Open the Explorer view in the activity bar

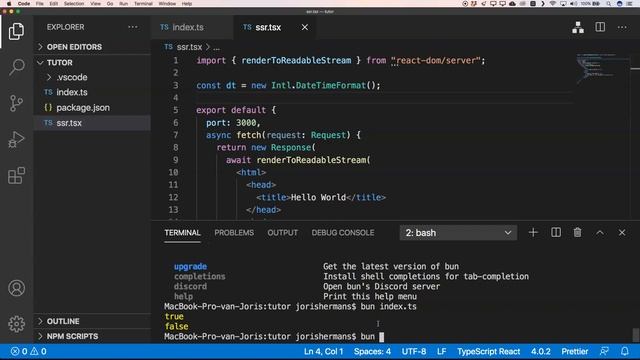16,31
